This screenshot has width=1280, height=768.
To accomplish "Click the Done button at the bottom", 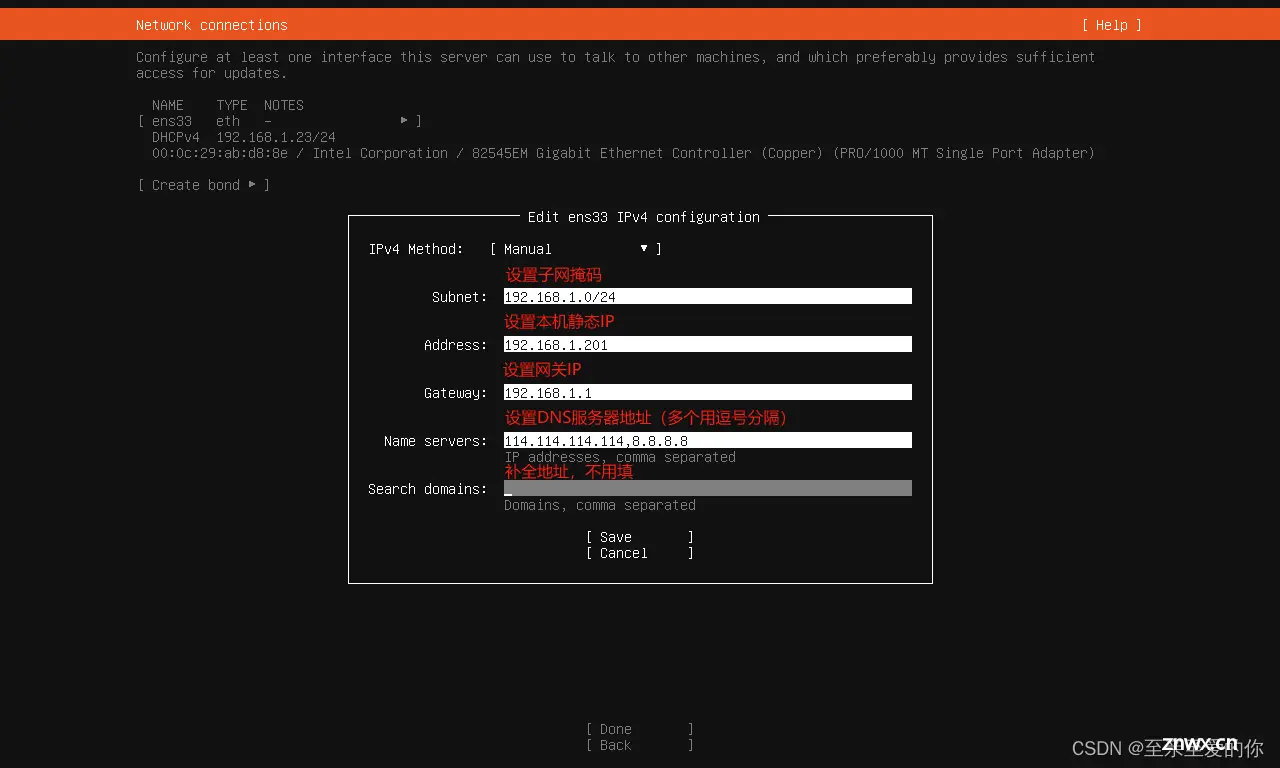I will 640,729.
